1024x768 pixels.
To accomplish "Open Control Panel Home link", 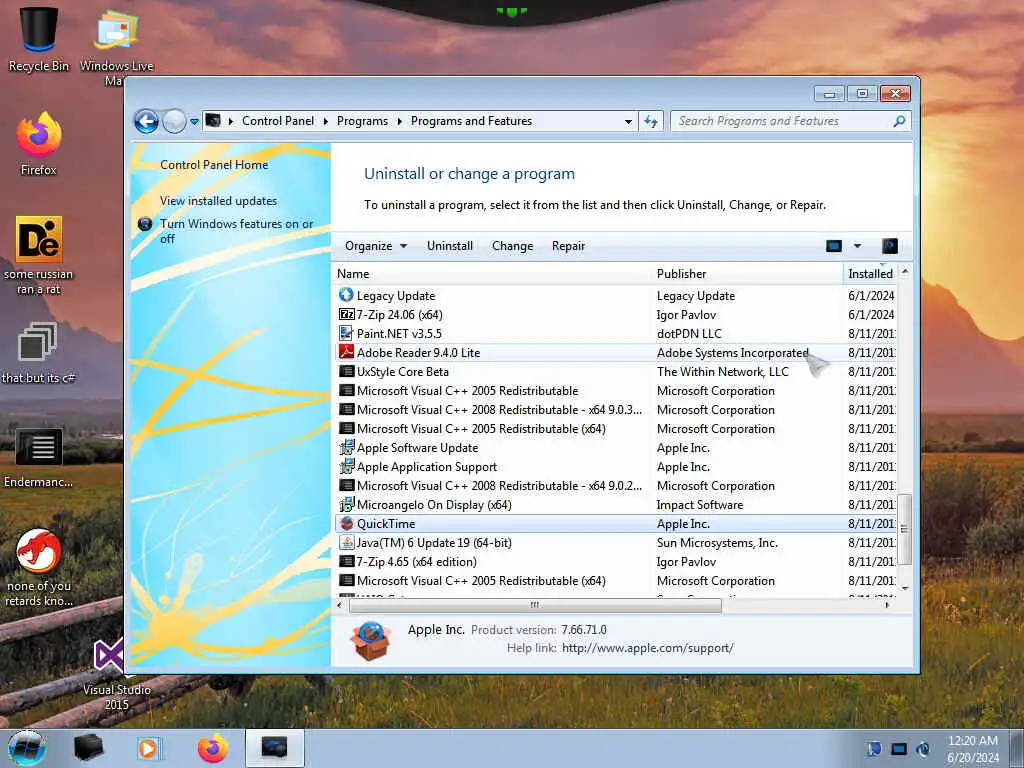I will point(214,165).
